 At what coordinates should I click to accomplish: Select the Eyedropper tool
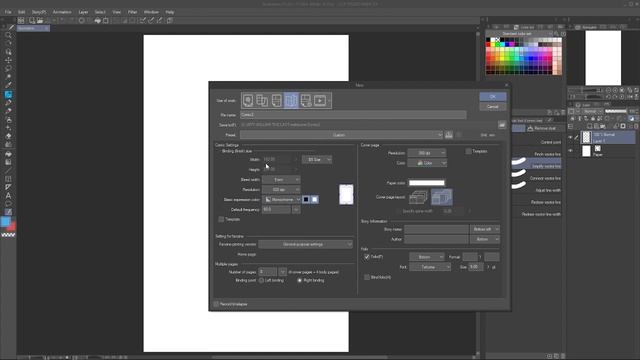pos(8,85)
